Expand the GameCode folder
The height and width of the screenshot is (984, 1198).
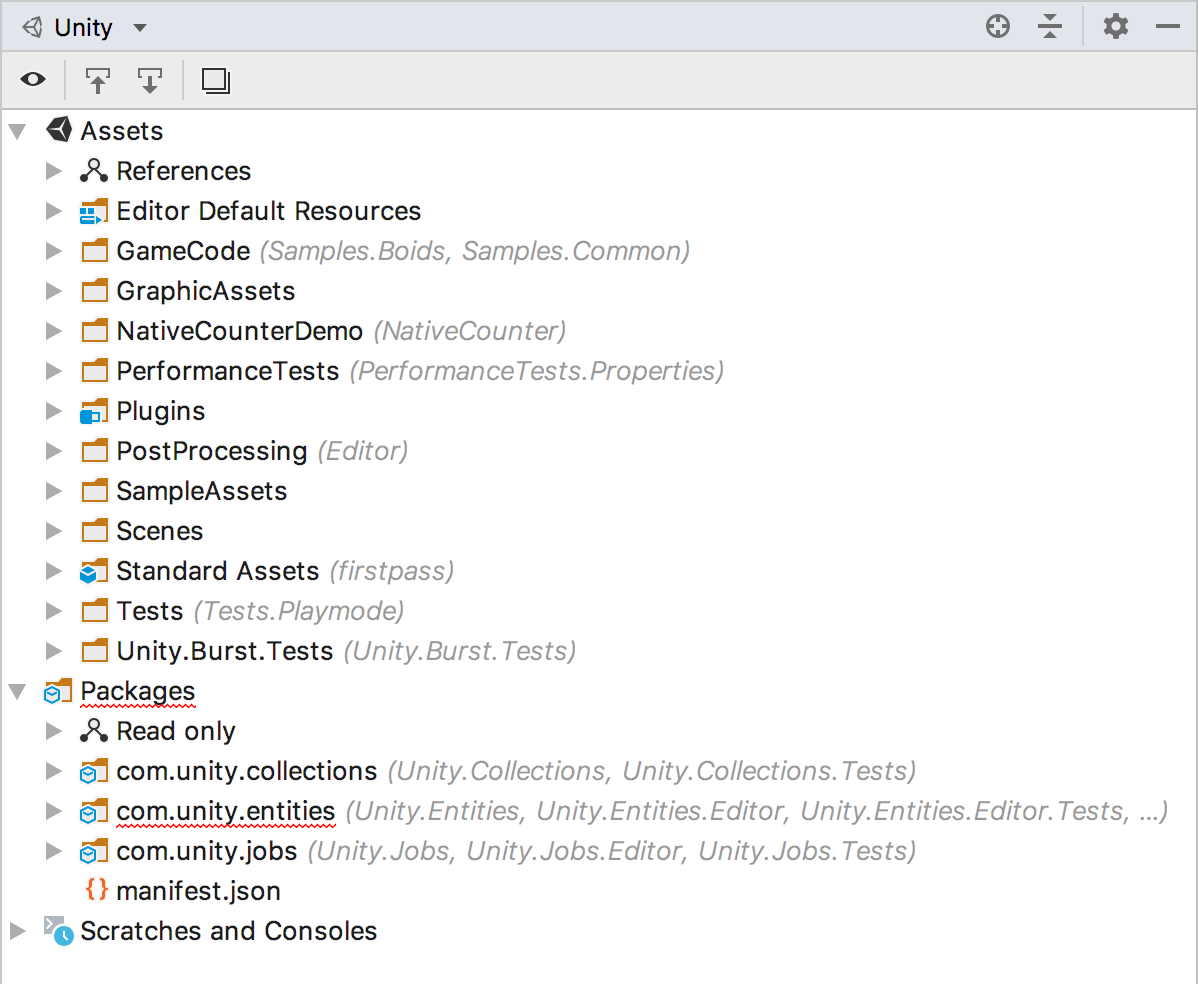click(53, 251)
